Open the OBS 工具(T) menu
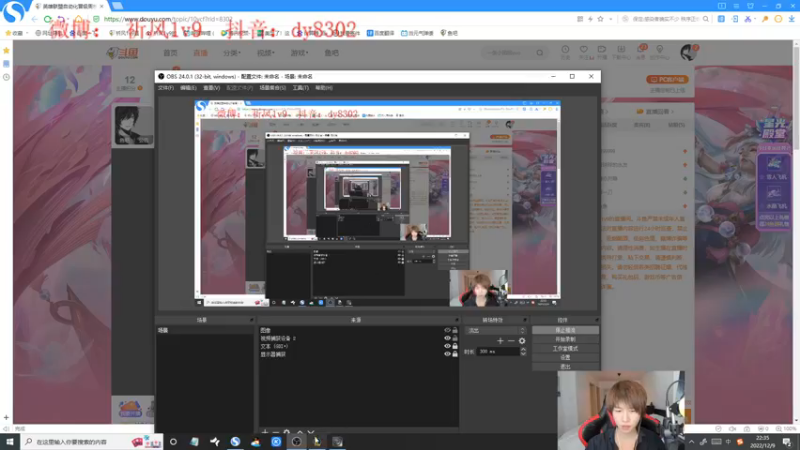This screenshot has height=450, width=800. tap(301, 88)
